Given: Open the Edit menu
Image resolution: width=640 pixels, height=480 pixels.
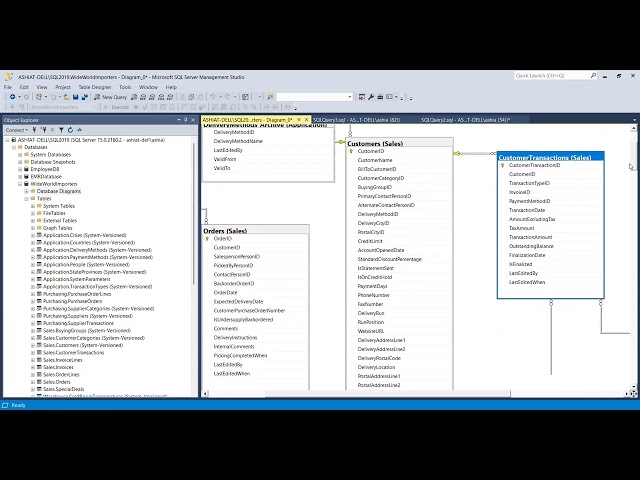Looking at the screenshot, I should tap(24, 87).
